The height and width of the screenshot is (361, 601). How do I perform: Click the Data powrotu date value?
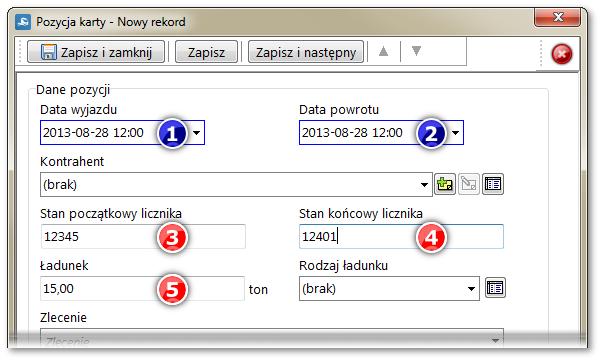tap(352, 133)
